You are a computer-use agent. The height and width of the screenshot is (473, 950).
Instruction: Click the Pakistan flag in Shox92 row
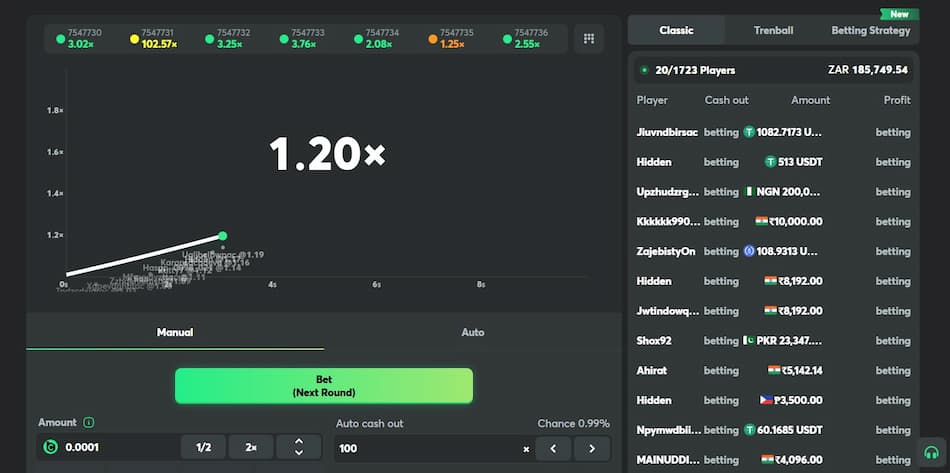749,340
